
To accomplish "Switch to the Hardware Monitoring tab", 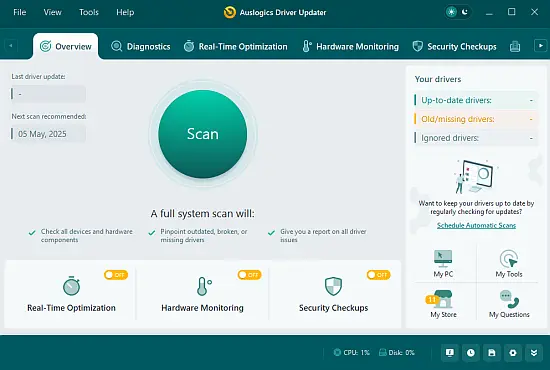I will [x=350, y=46].
